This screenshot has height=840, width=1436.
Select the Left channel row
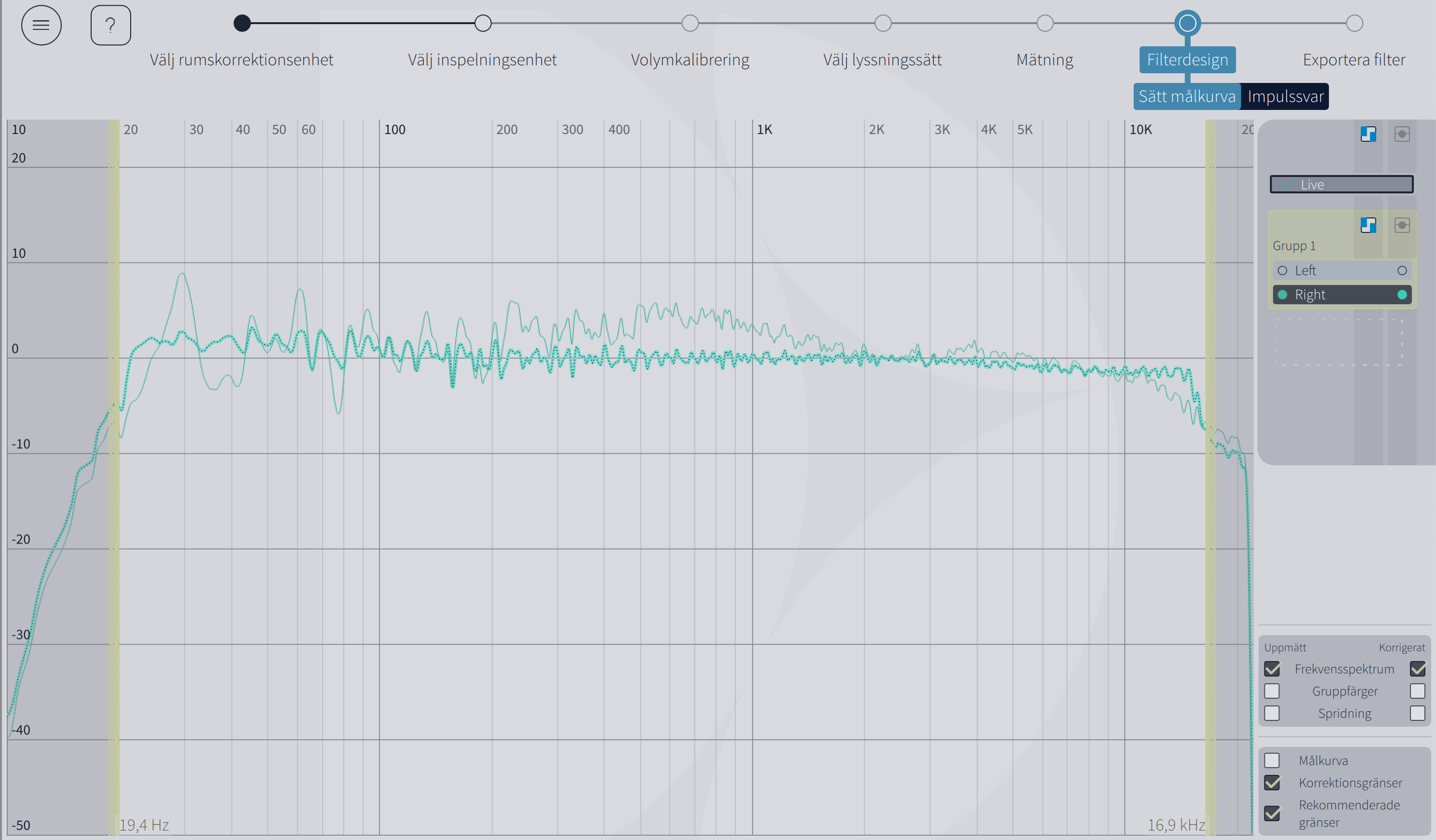pyautogui.click(x=1342, y=271)
